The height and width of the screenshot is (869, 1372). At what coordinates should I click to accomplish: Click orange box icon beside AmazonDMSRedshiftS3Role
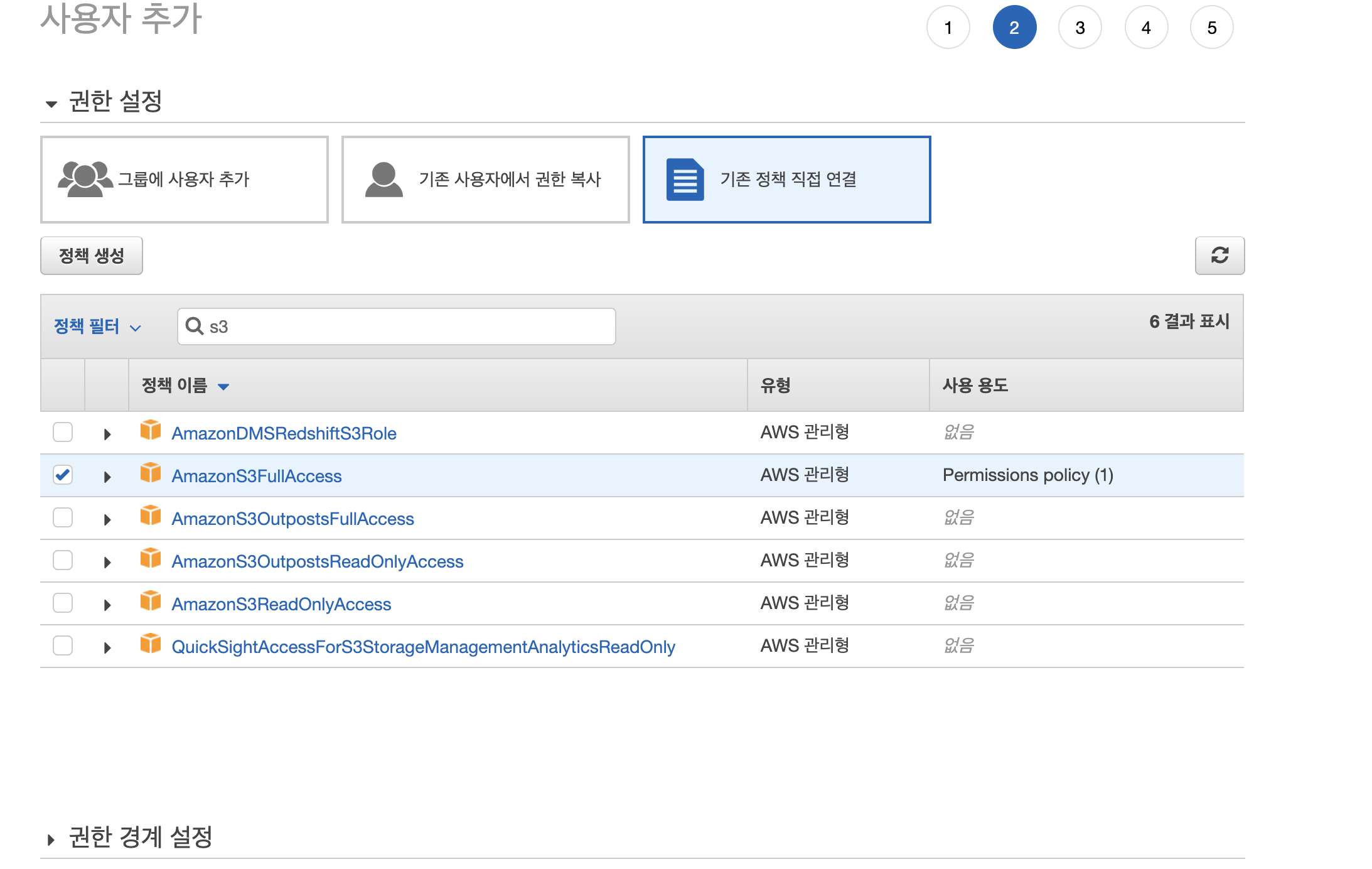coord(151,430)
